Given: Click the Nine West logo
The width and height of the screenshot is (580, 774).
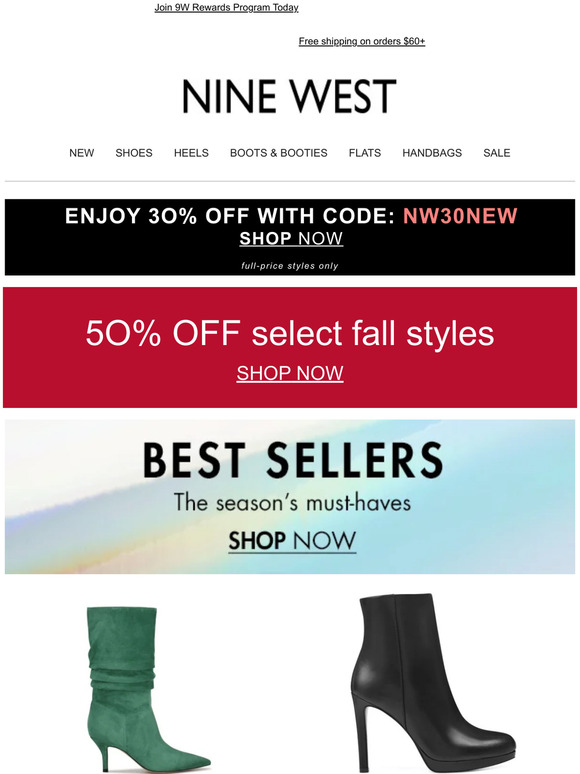Looking at the screenshot, I should [289, 96].
